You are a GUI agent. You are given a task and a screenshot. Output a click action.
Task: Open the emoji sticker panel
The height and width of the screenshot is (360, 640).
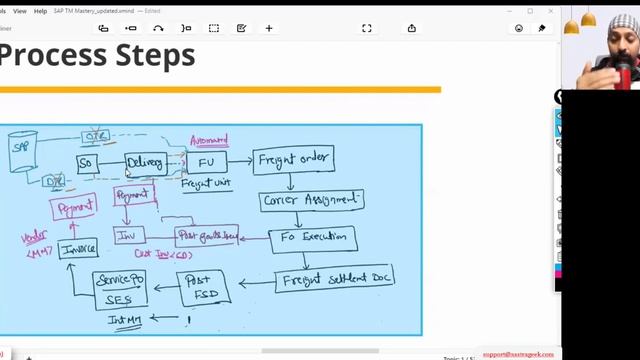[519, 28]
